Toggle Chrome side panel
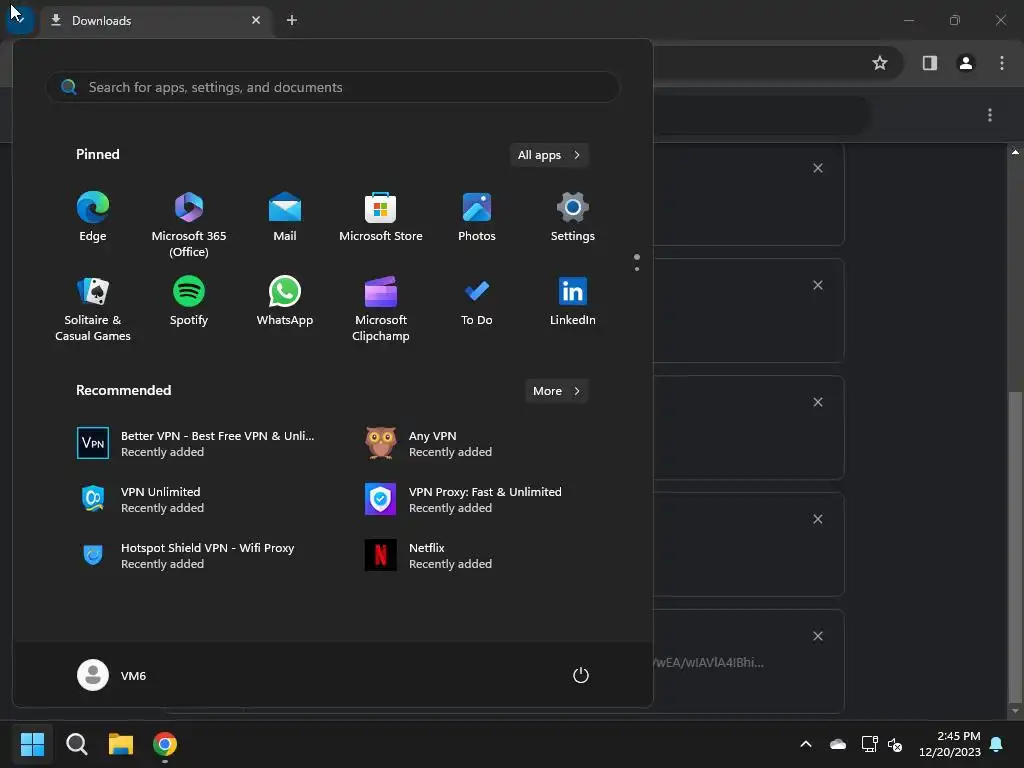 point(930,63)
